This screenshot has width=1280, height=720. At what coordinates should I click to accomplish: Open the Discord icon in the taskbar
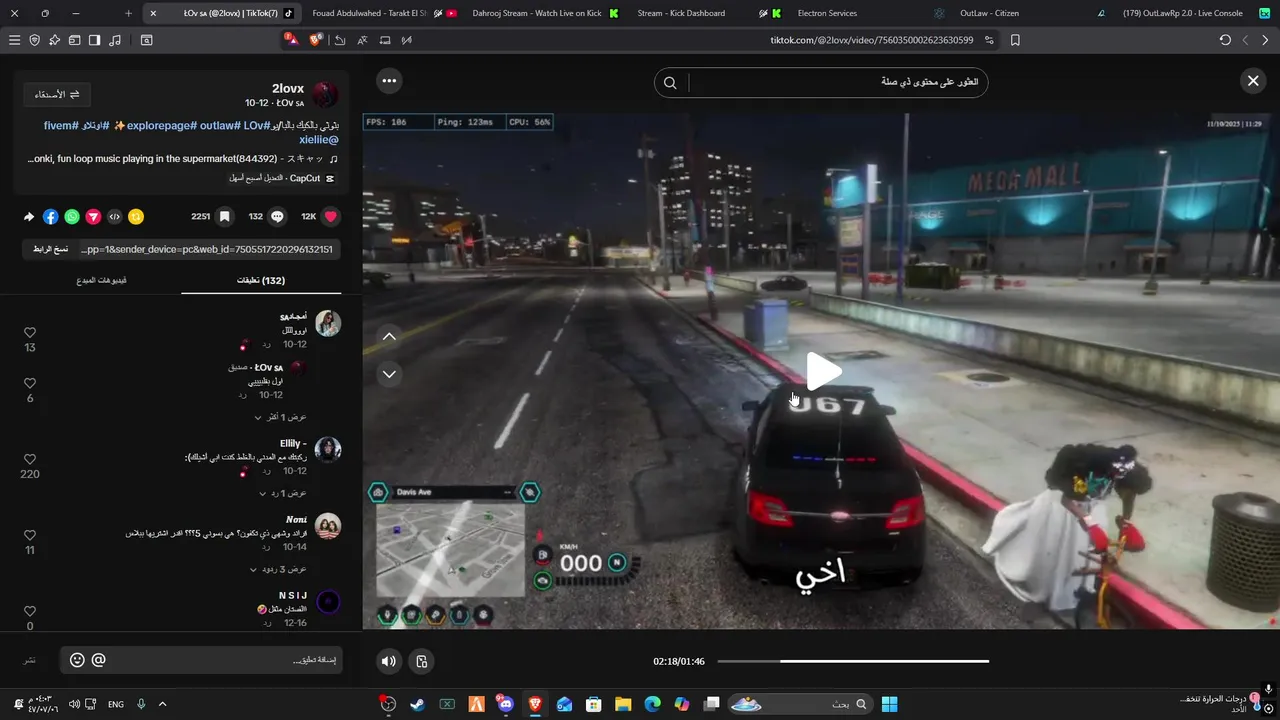(505, 704)
